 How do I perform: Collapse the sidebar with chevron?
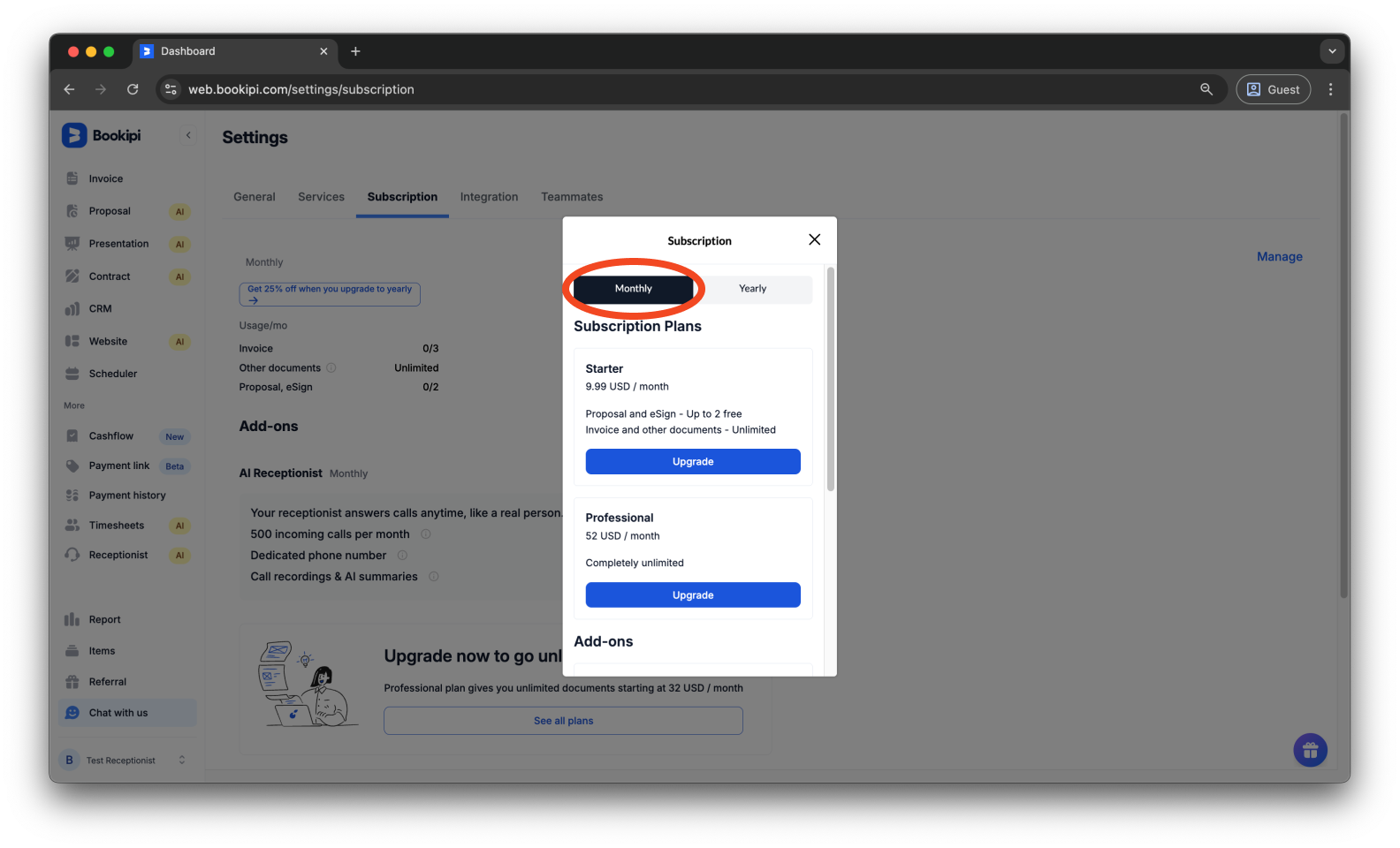pyautogui.click(x=188, y=135)
